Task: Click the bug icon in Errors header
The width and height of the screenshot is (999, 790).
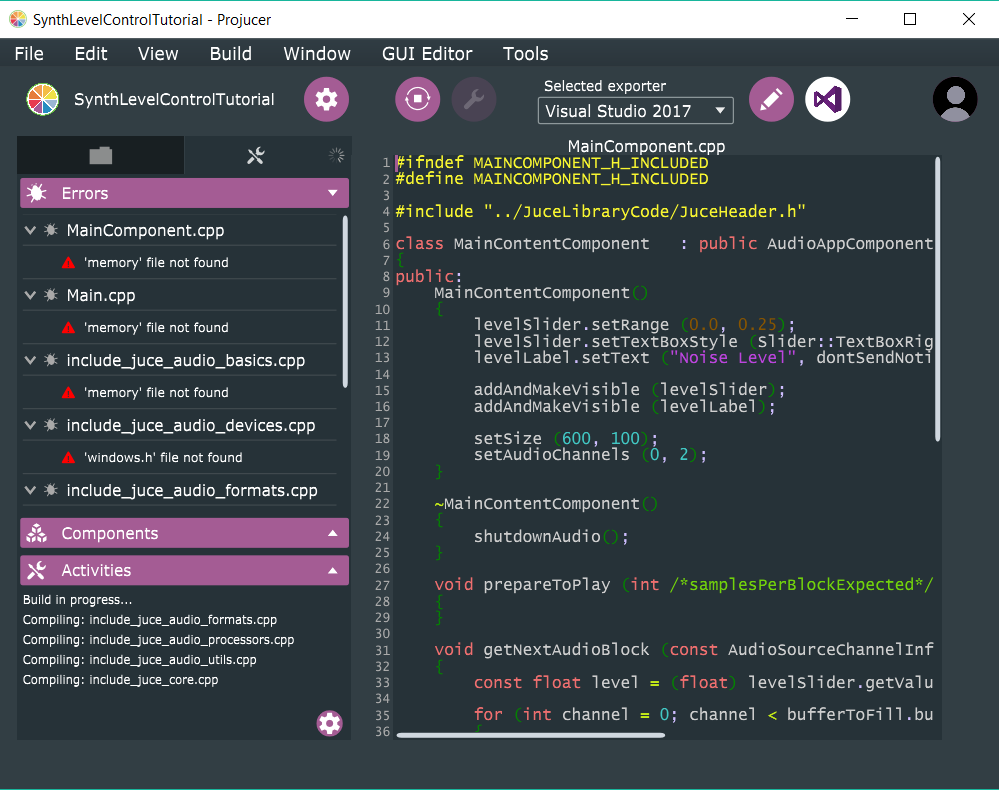Action: pos(37,193)
